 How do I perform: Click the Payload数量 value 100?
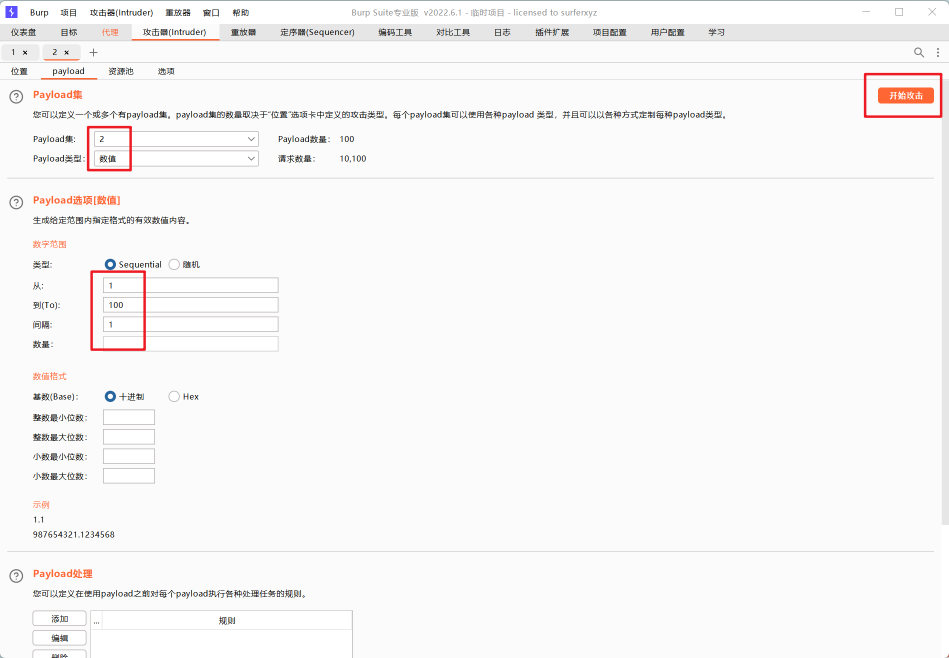[347, 139]
